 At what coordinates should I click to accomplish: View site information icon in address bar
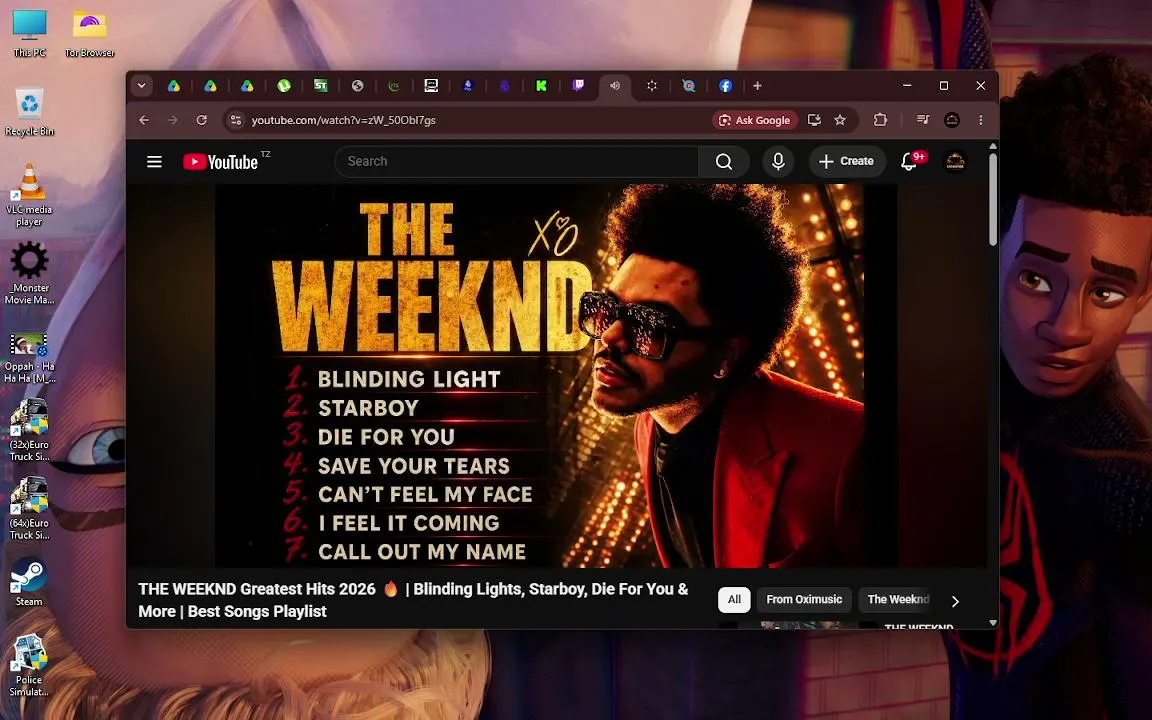(x=236, y=120)
